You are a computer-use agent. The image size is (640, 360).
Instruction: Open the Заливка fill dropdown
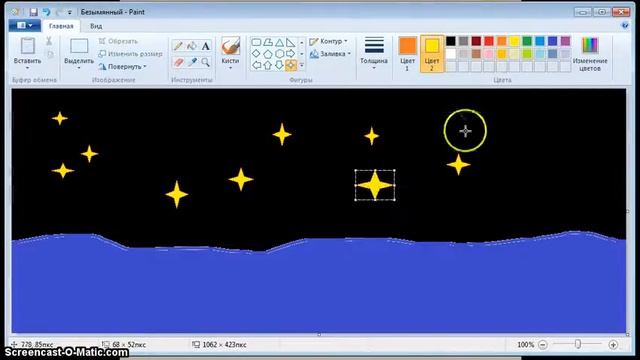click(330, 54)
